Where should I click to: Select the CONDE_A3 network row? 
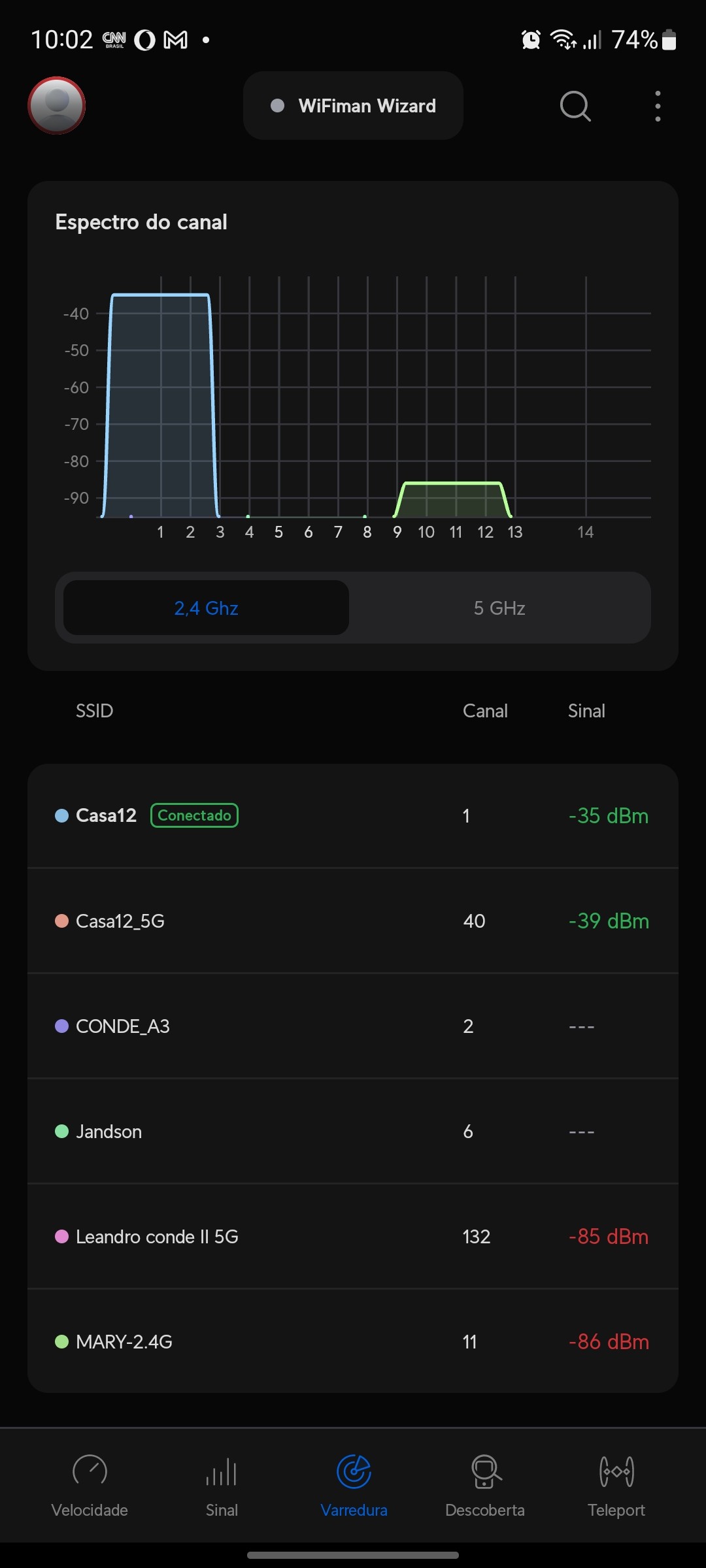tap(353, 1026)
